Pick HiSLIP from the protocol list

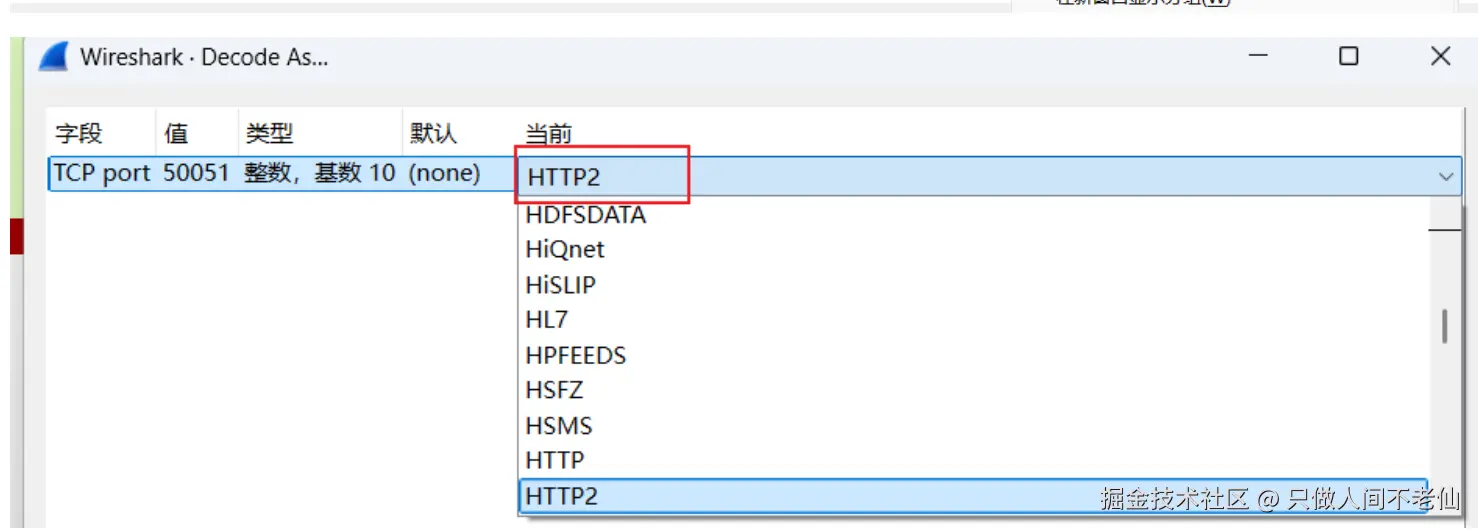point(560,285)
